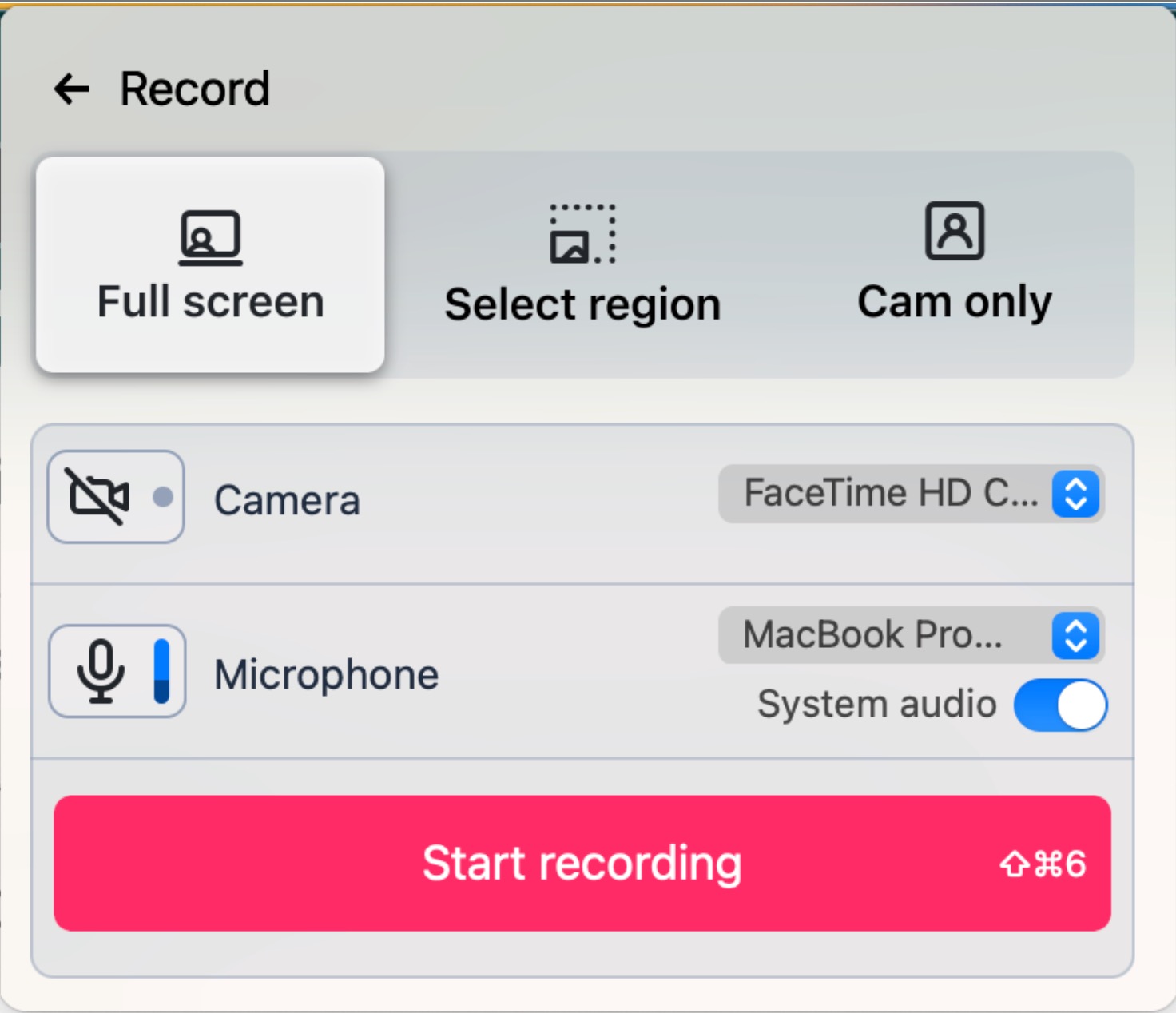Click the Full screen monitor icon

(x=210, y=237)
